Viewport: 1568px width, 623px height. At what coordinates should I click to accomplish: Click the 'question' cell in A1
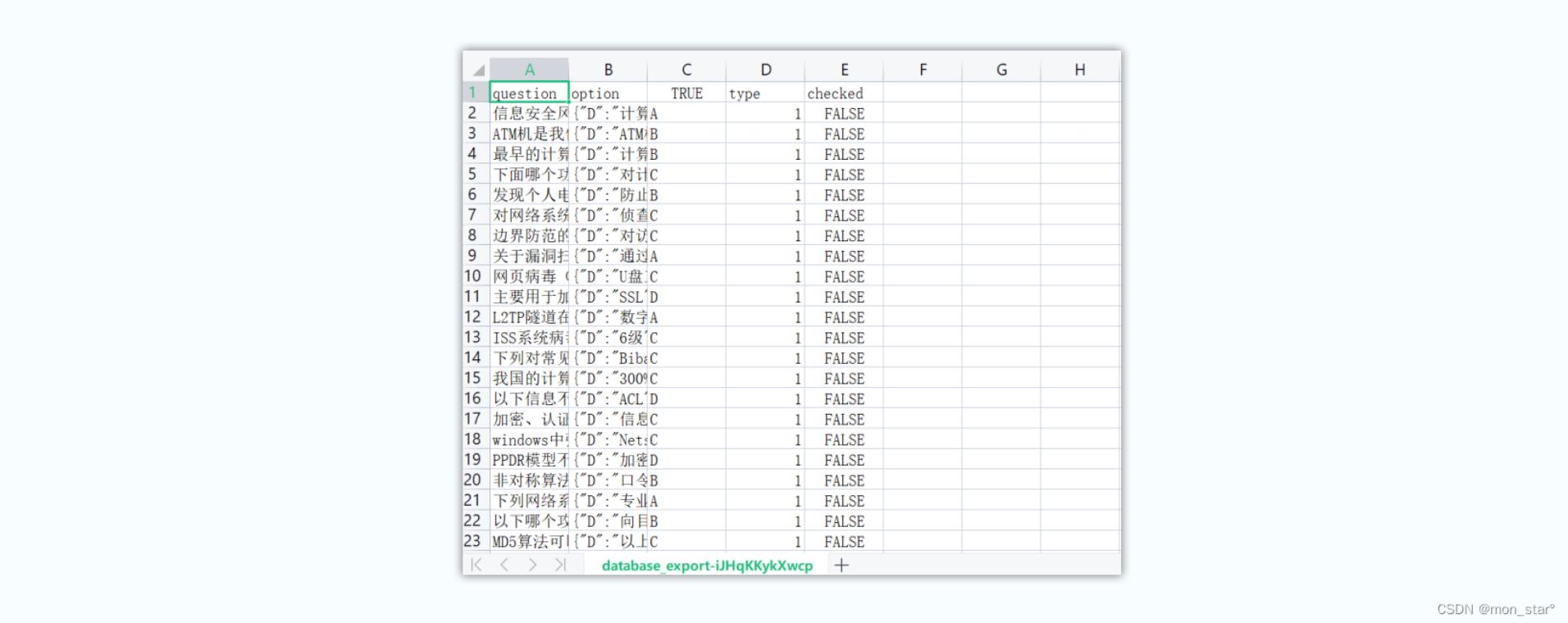(529, 93)
